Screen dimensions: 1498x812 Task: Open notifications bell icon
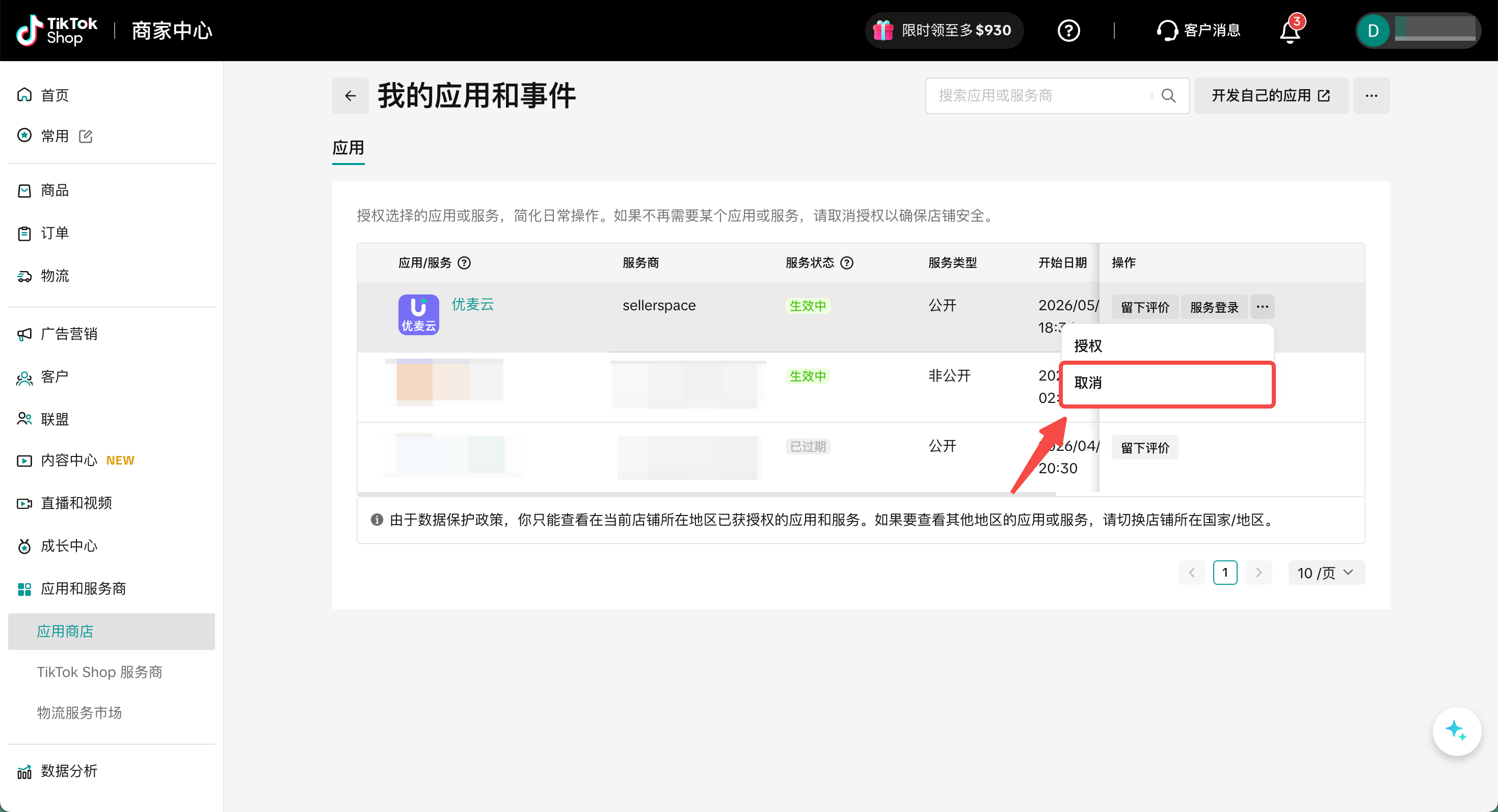[x=1291, y=30]
